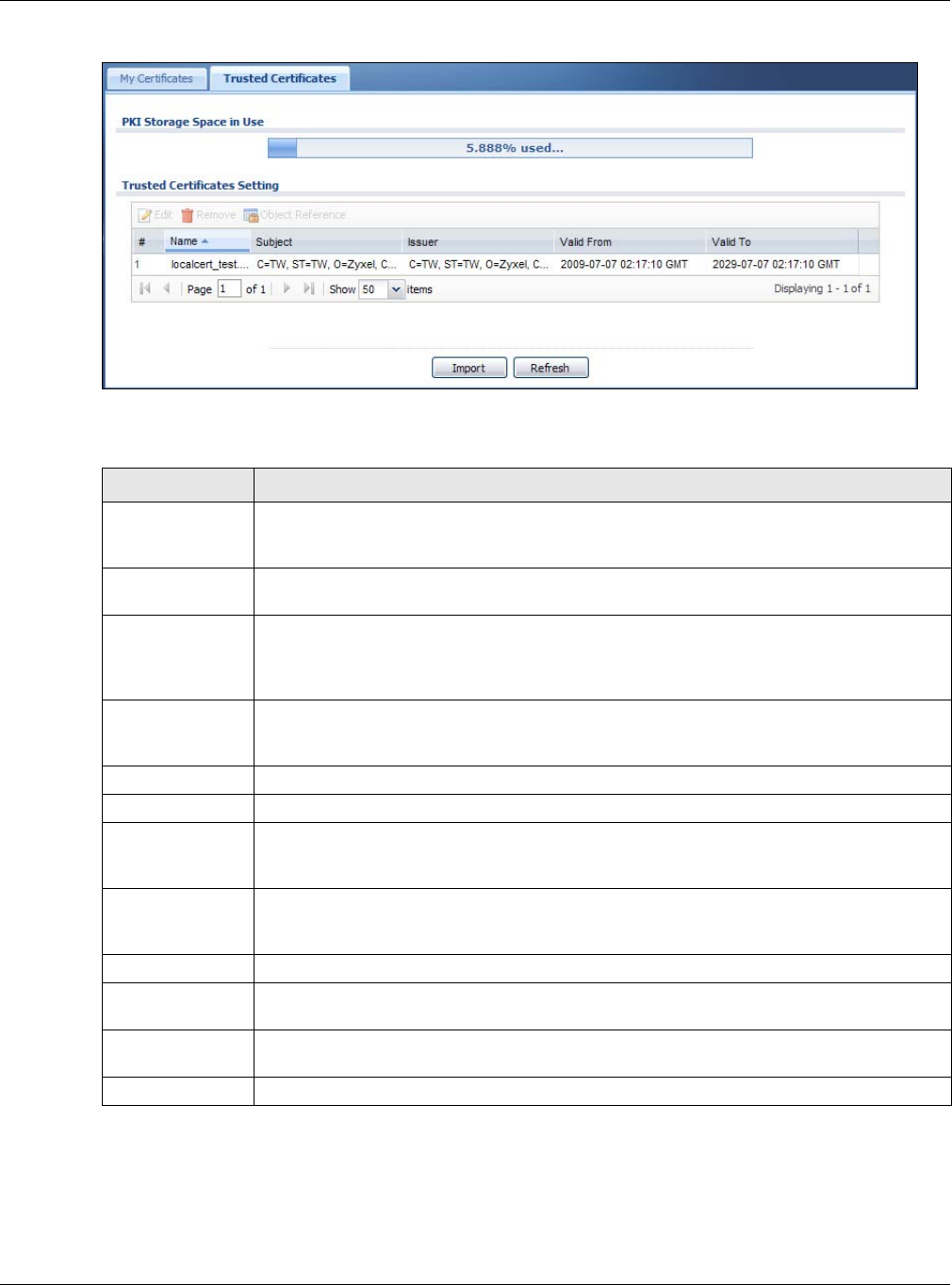Screen dimensions: 952x1285
Task: Open Object Reference for the certificate
Action: (295, 215)
